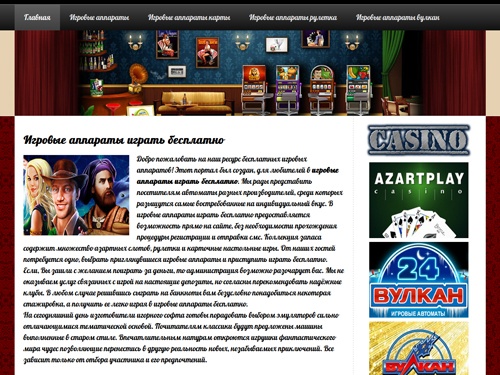Click the pharaoh slot machine in header

254,89
